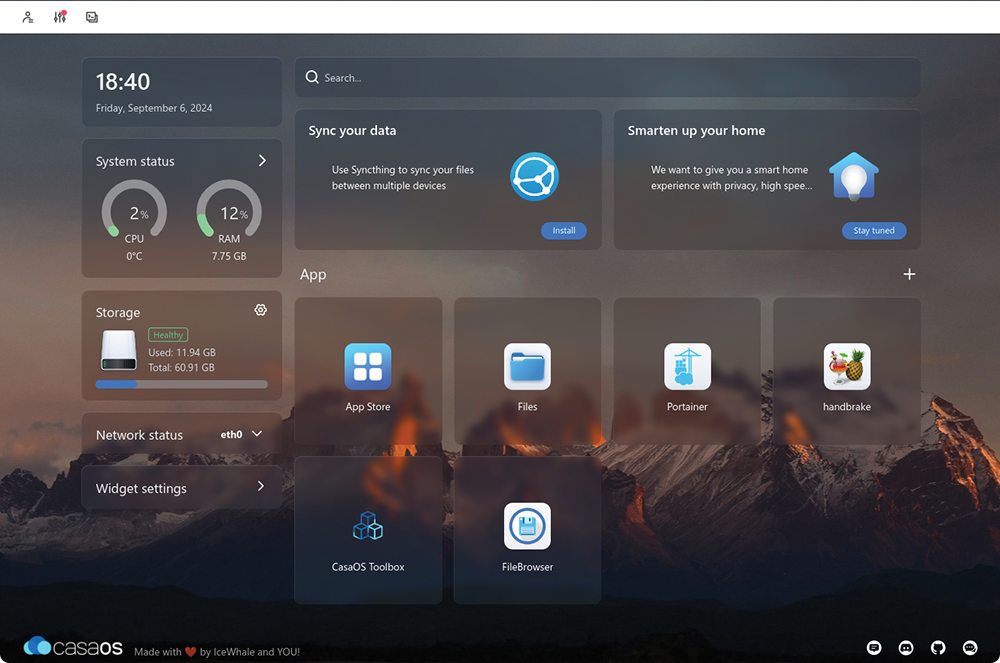1000x663 pixels.
Task: Click the Used: 11.94 GB text
Action: (182, 353)
